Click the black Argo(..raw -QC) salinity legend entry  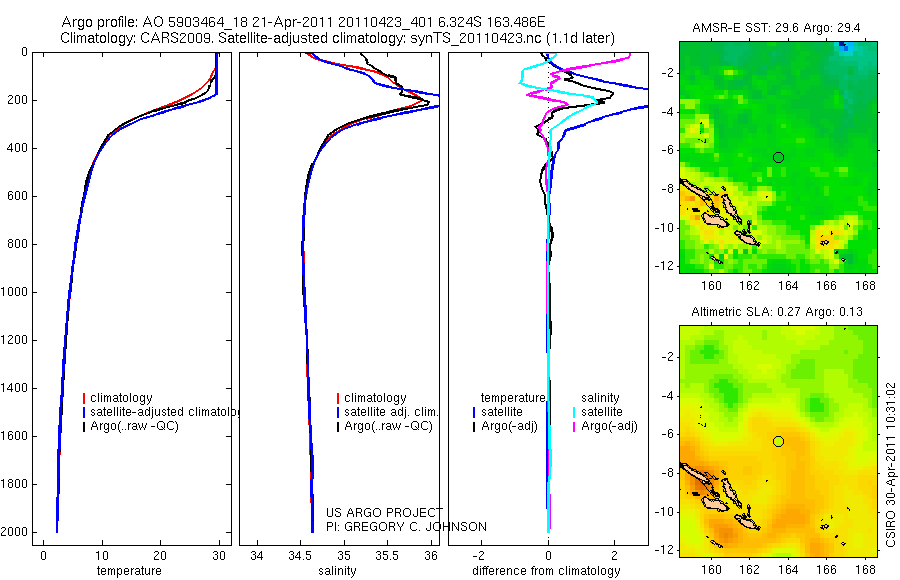[385, 427]
